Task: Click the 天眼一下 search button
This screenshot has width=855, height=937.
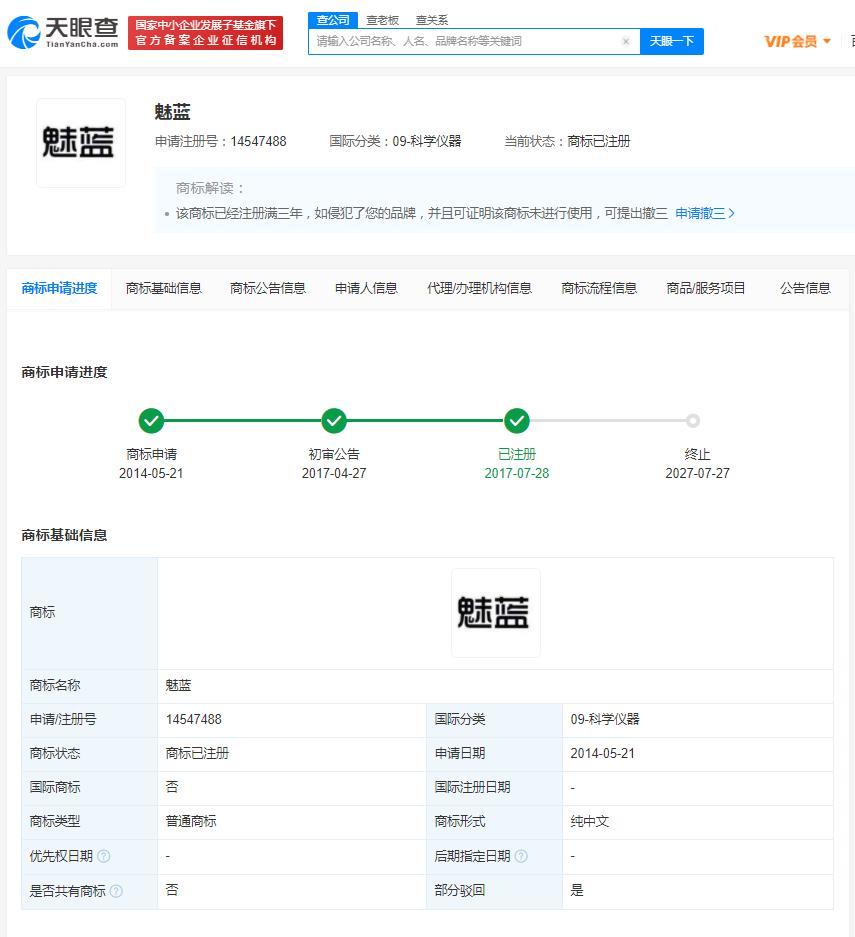Action: coord(671,41)
